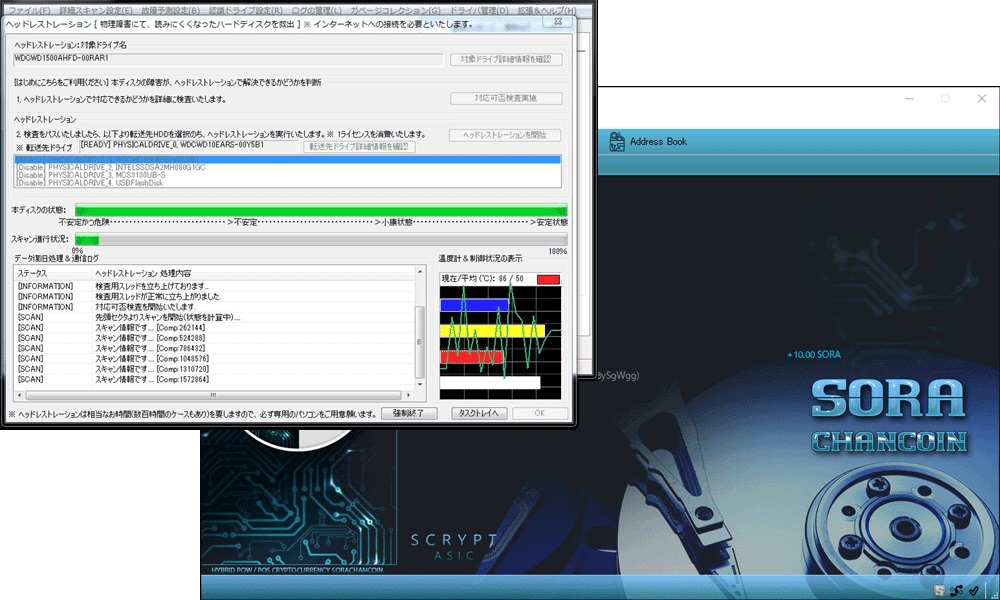This screenshot has height=600, width=1000.
Task: Click the log scrollbar up arrow
Action: pos(420,272)
